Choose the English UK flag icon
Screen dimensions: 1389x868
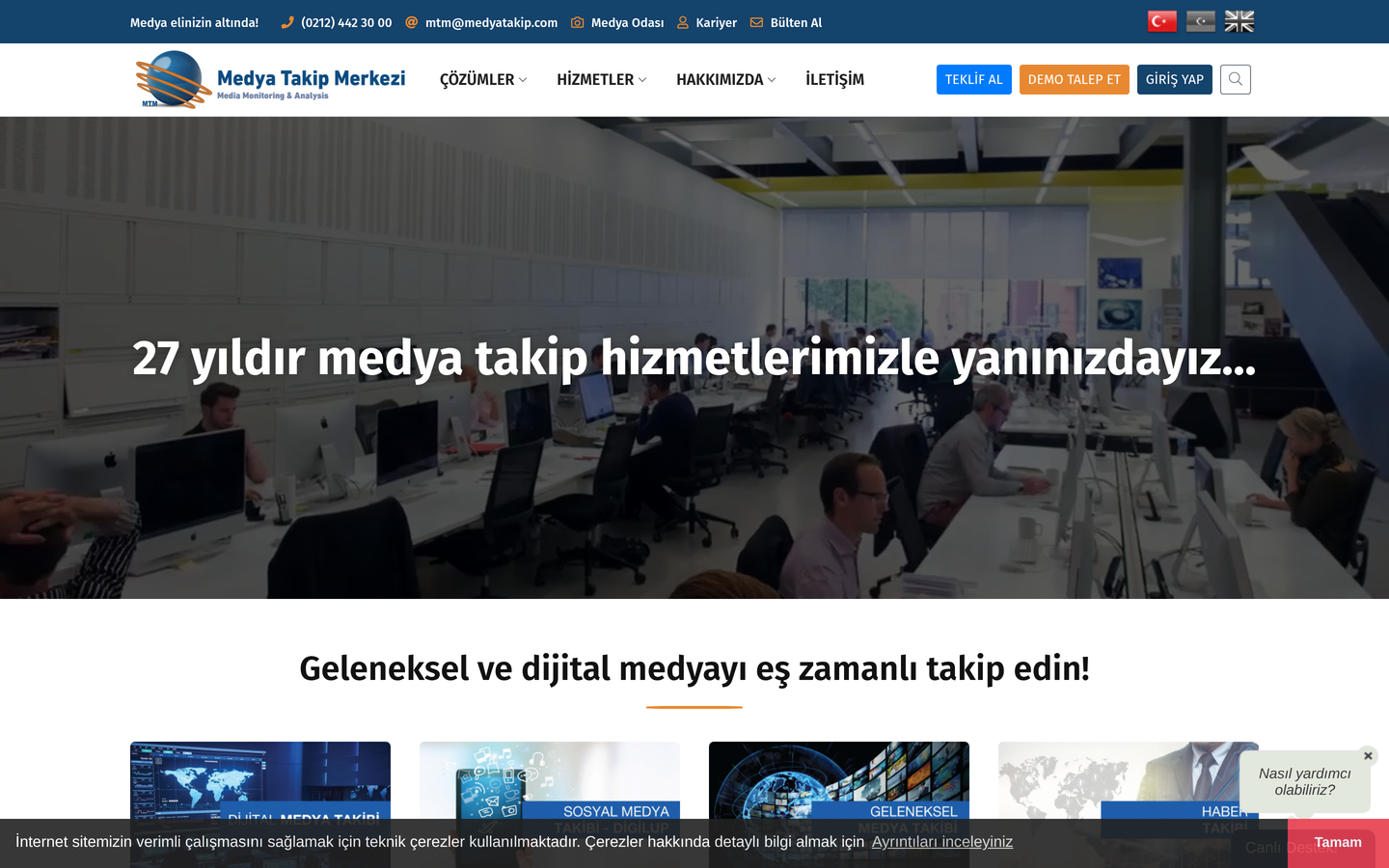coord(1239,21)
